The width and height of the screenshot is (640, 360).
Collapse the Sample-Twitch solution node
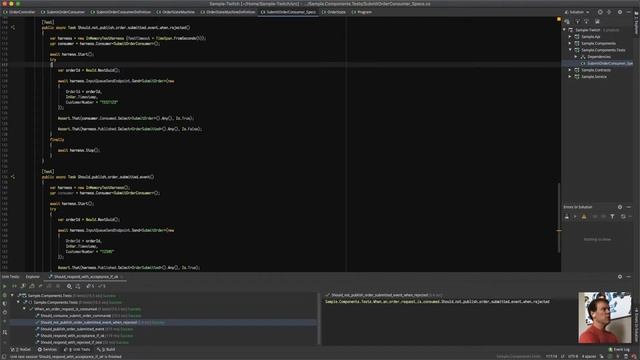(564, 30)
